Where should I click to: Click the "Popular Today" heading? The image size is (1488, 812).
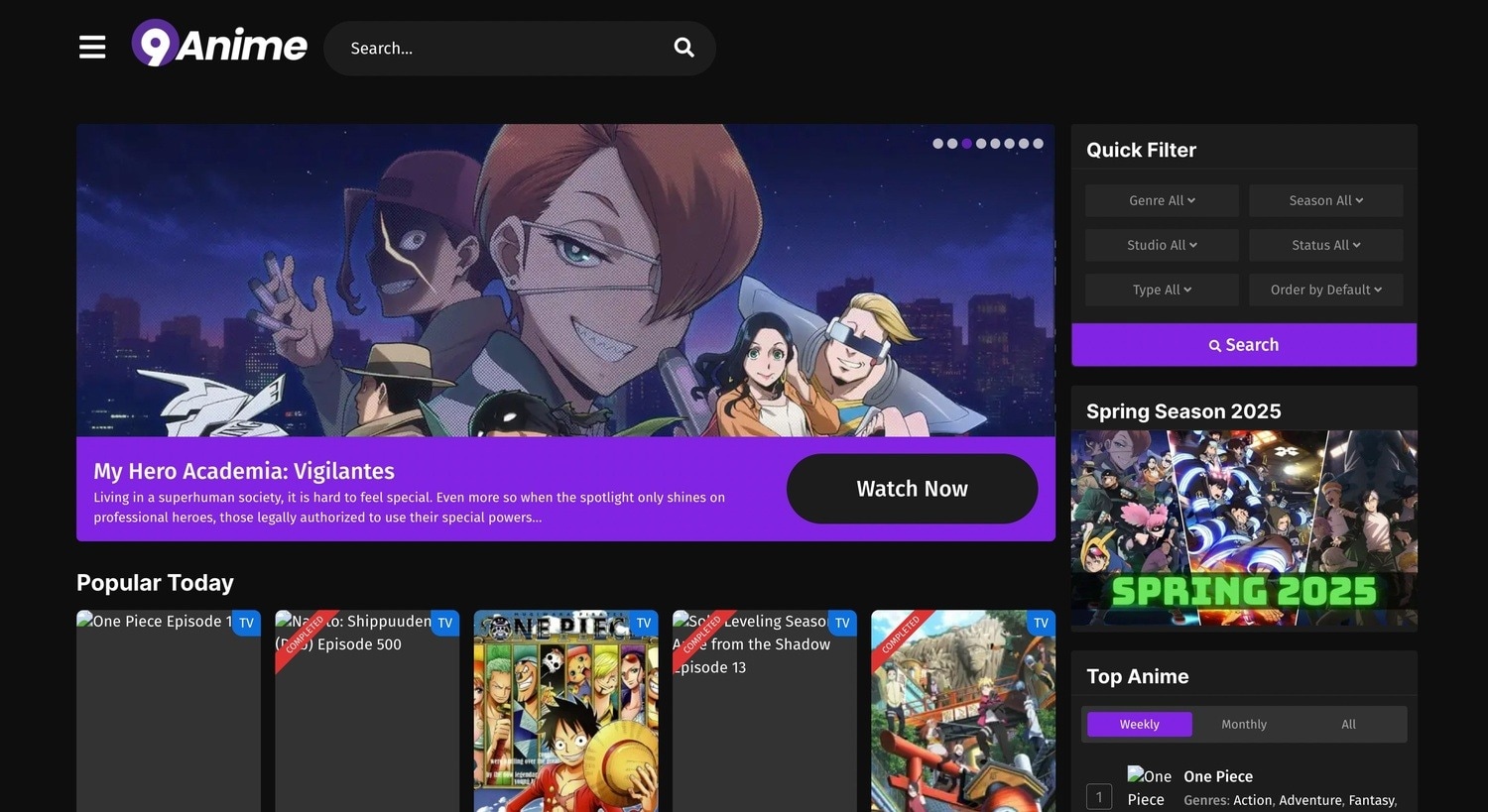tap(155, 583)
